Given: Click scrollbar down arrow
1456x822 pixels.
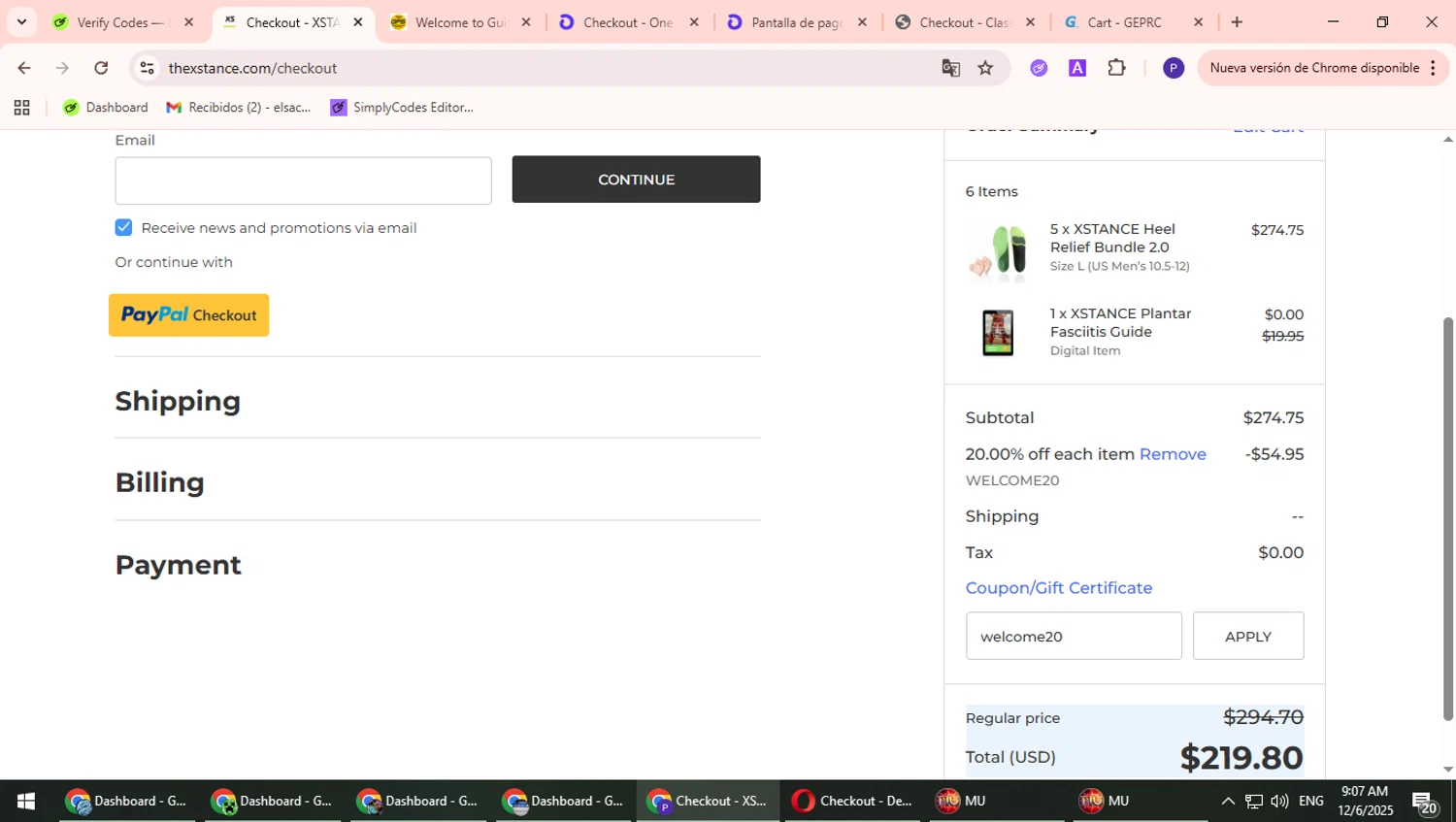Looking at the screenshot, I should click(x=1448, y=770).
